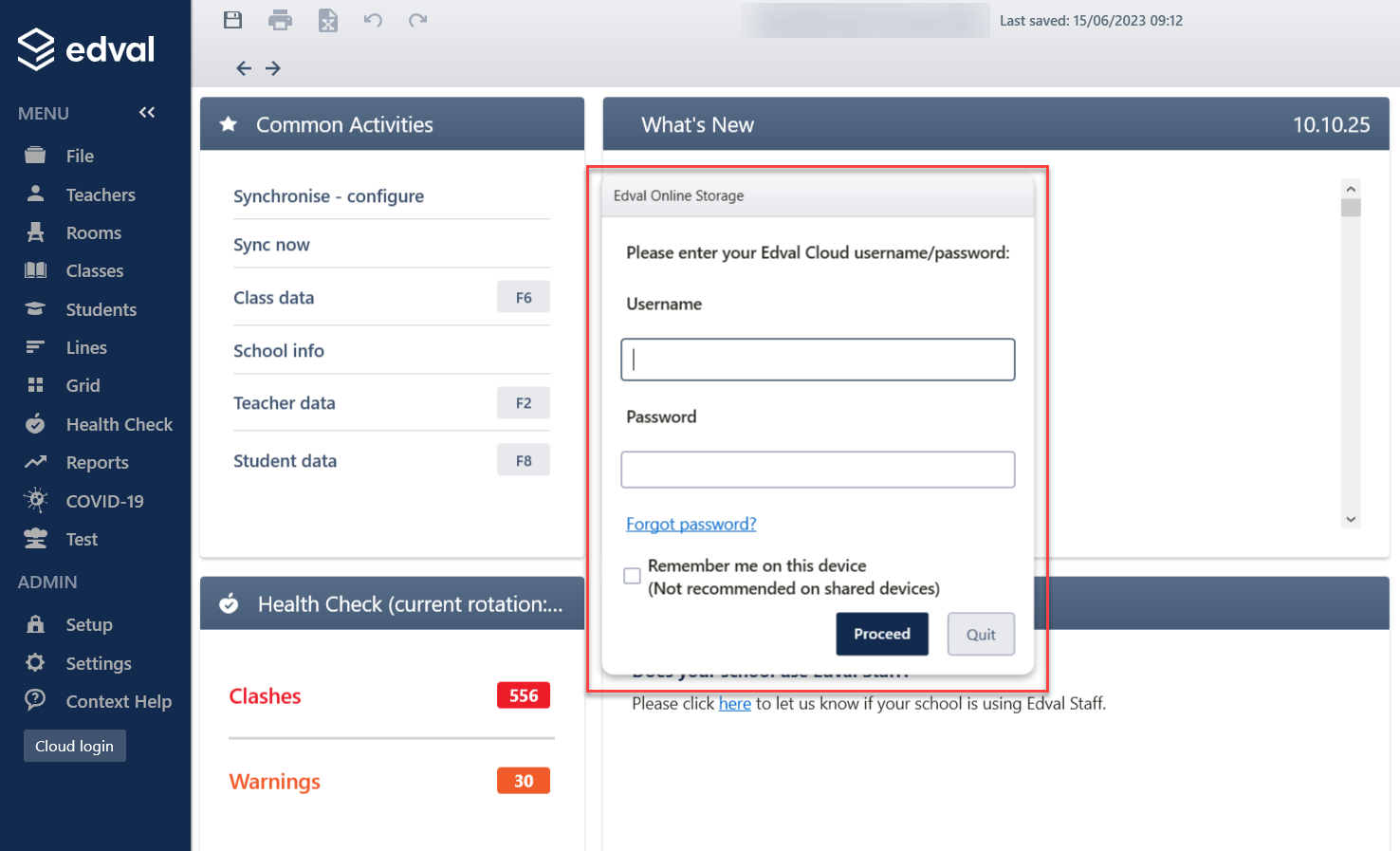The image size is (1400, 851).
Task: Click the edval logo
Action: [x=86, y=49]
